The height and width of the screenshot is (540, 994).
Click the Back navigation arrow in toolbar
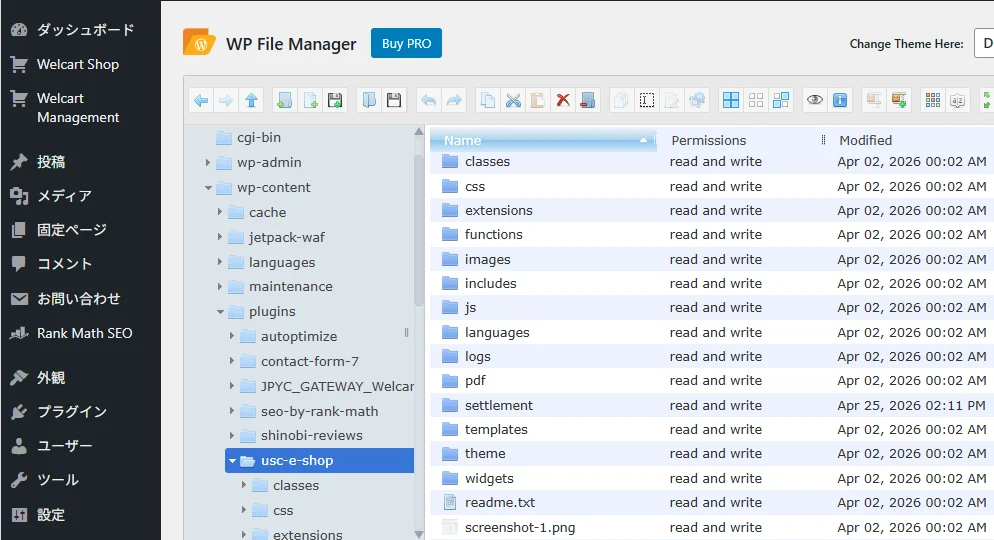click(x=201, y=100)
